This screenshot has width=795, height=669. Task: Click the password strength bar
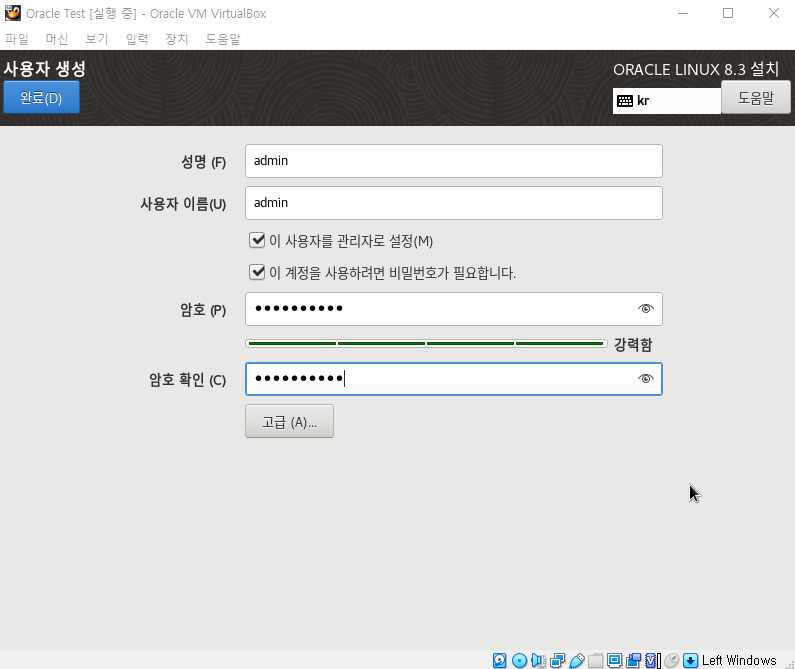coord(426,344)
